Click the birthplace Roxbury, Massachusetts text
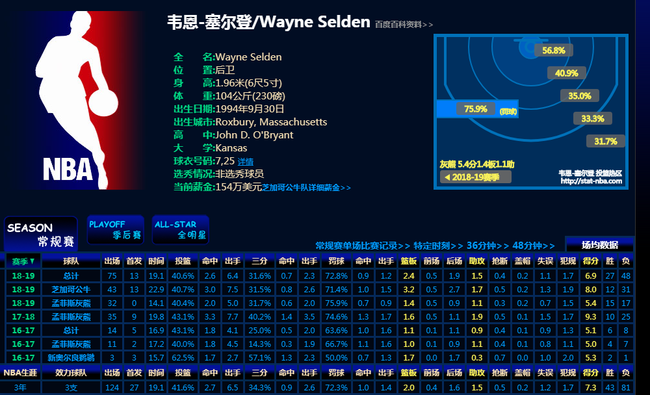 (x=271, y=122)
